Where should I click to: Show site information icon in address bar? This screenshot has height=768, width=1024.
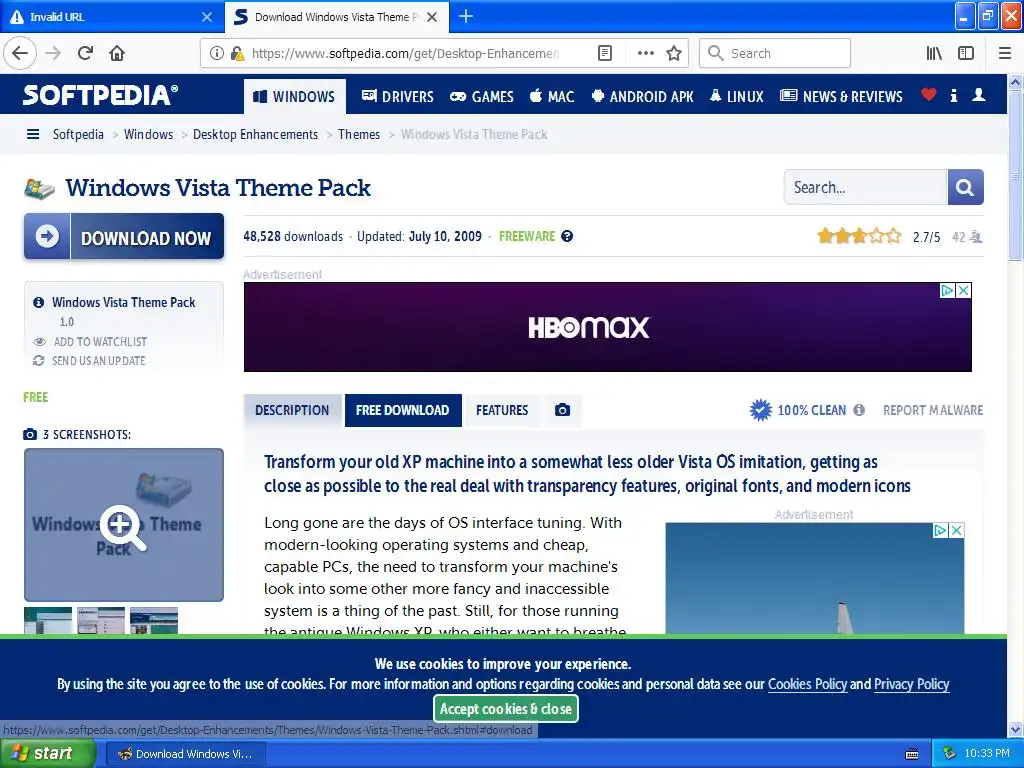(x=216, y=53)
